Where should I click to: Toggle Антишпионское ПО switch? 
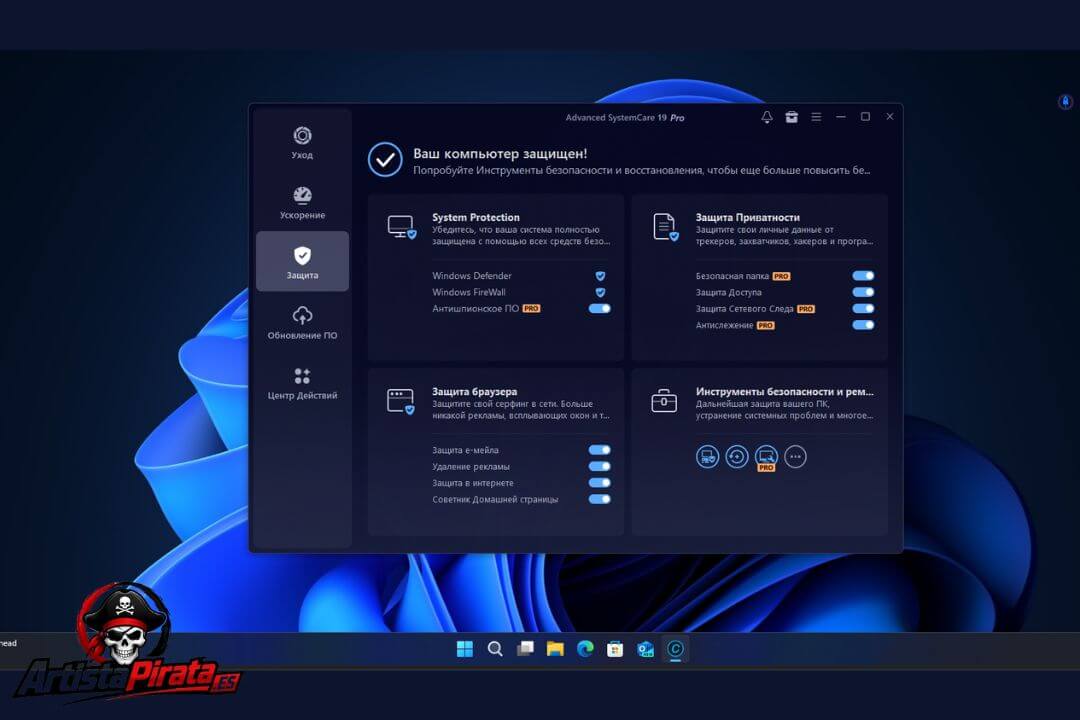tap(599, 309)
